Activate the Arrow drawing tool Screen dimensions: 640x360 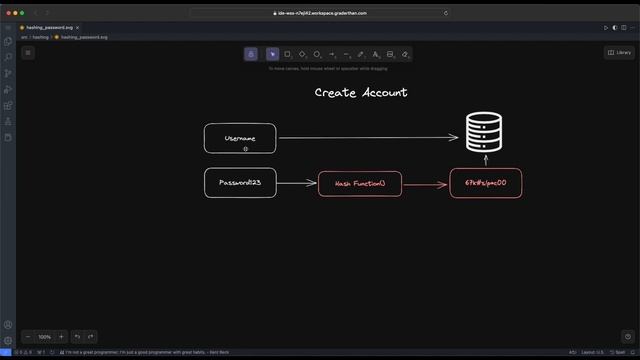click(331, 54)
